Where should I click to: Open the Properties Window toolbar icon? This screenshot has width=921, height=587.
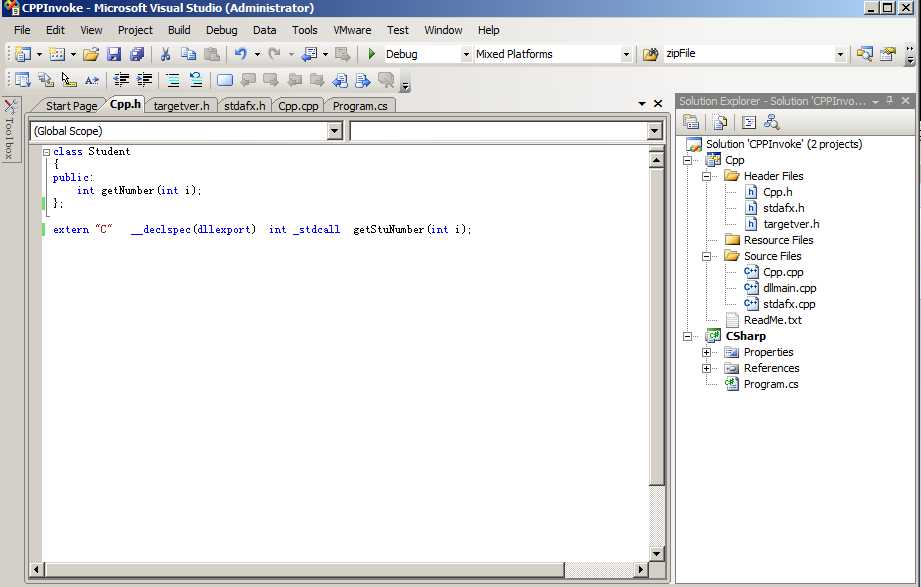point(888,54)
